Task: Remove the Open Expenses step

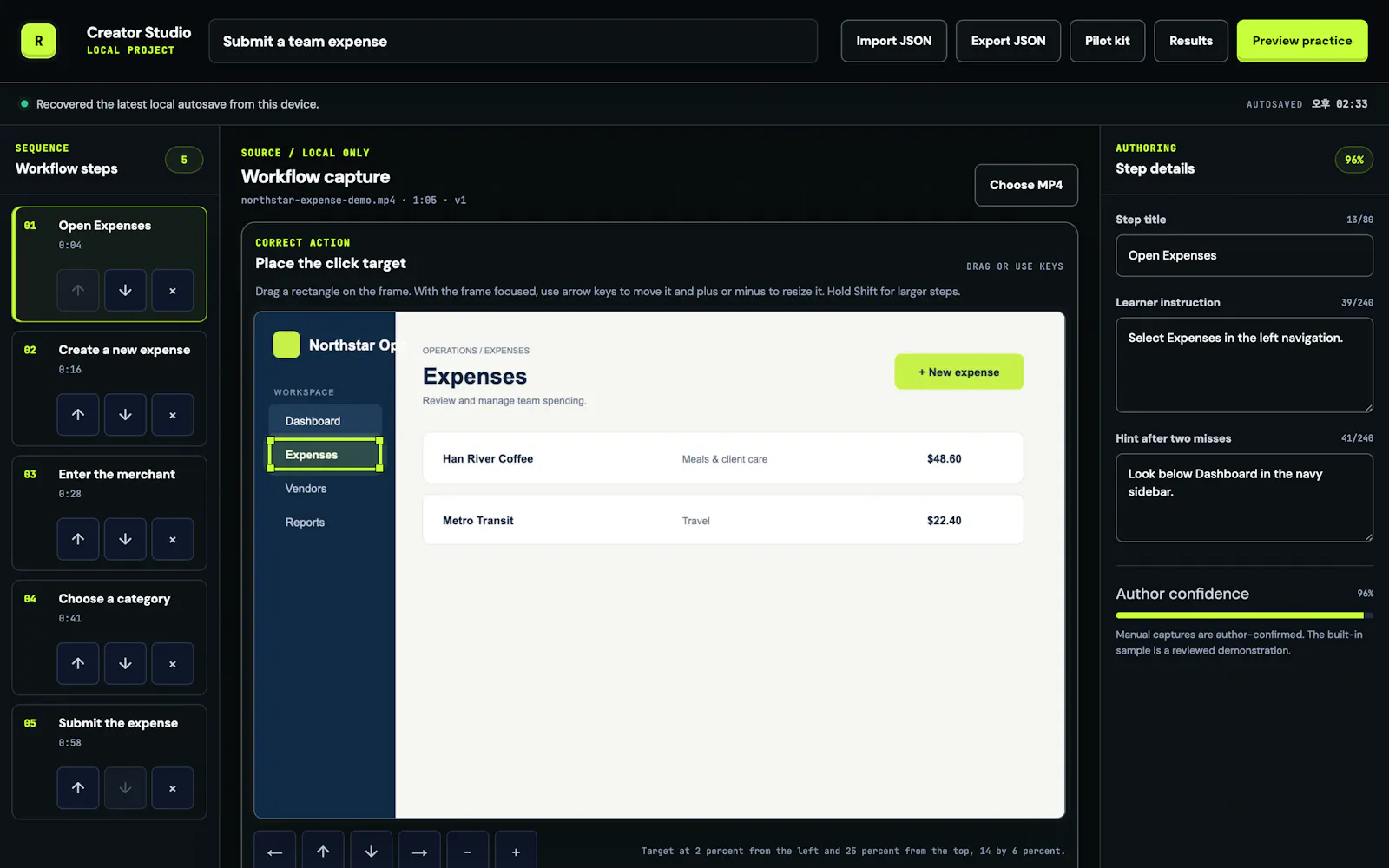Action: click(173, 290)
